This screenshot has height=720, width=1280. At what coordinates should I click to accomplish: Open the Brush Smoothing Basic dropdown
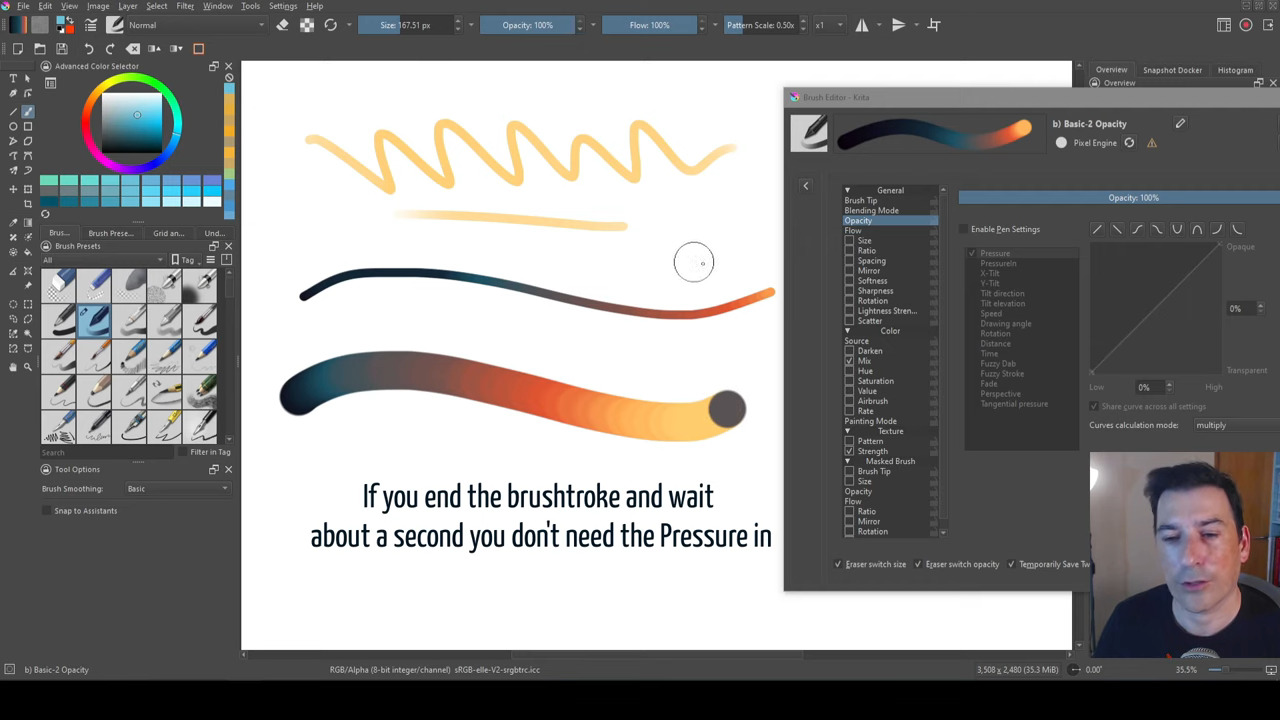point(177,489)
